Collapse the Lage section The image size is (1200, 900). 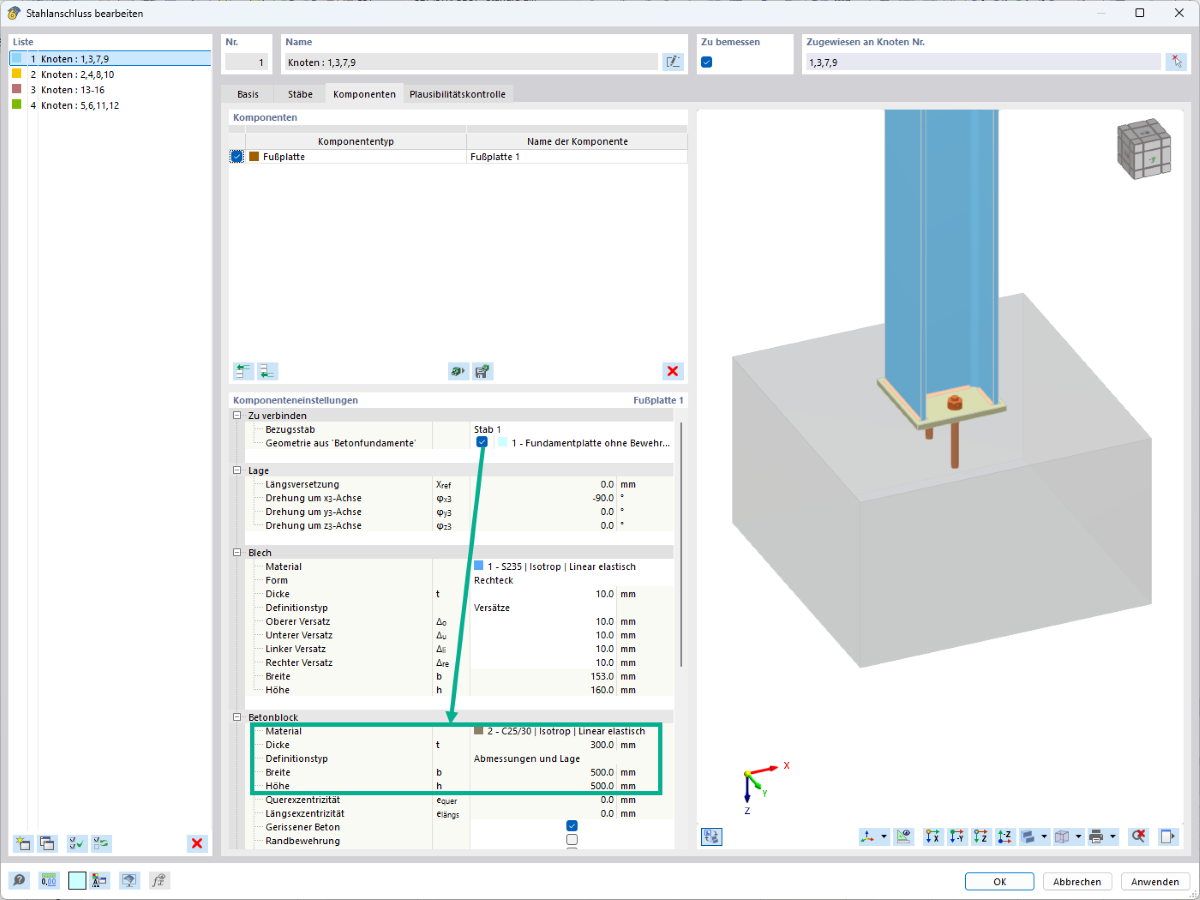pyautogui.click(x=237, y=470)
